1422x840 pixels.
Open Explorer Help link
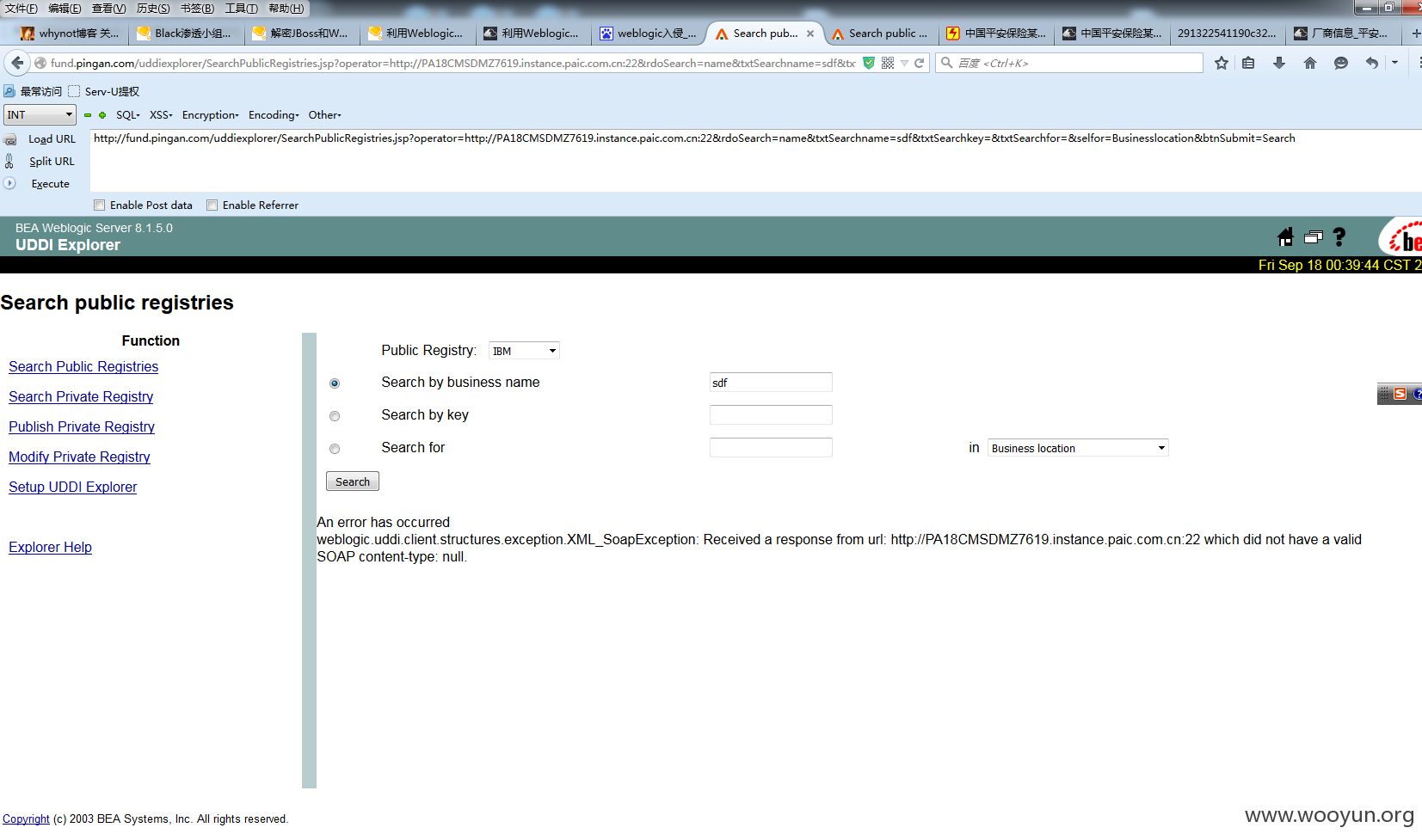(x=50, y=547)
